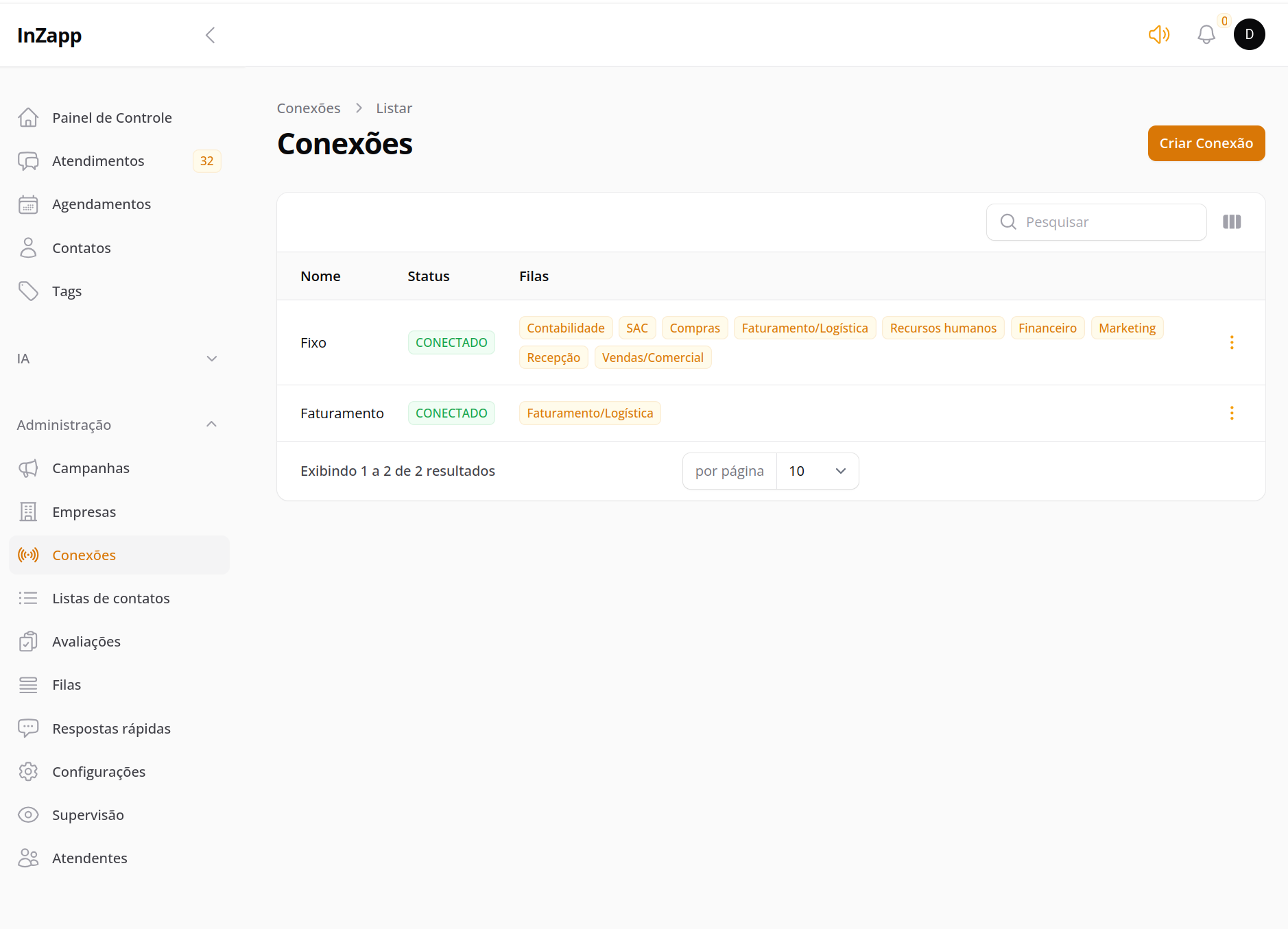Screen dimensions: 1288x929
Task: Open Campanhas in the sidebar
Action: pos(91,468)
